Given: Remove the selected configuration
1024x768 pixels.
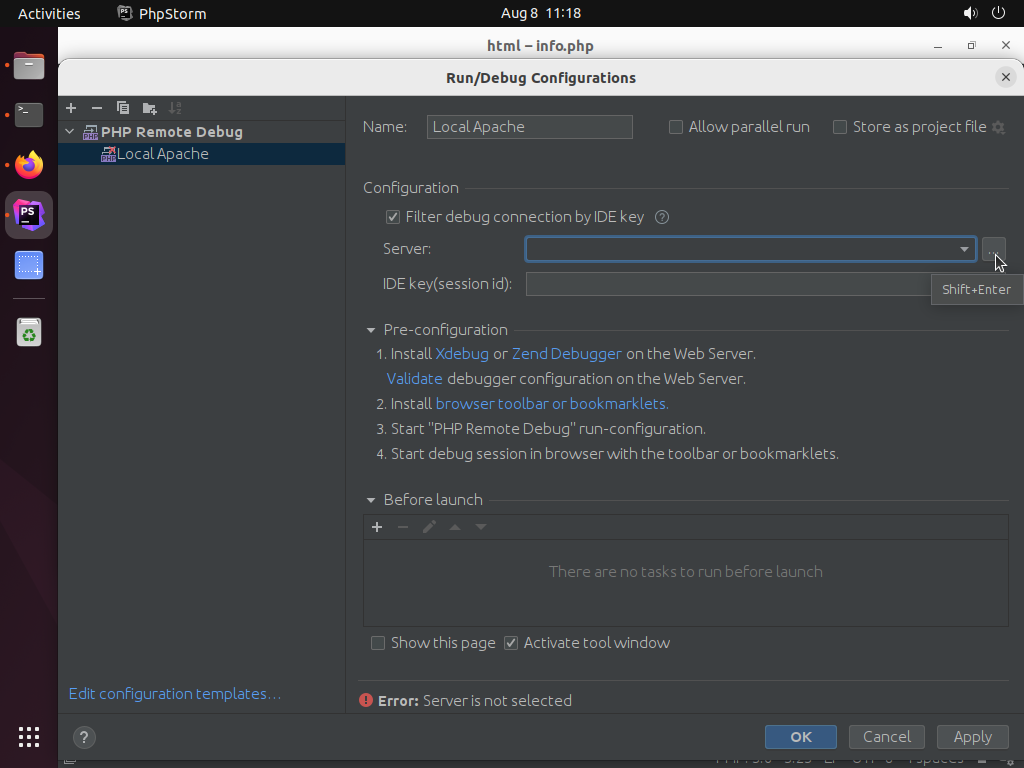Looking at the screenshot, I should pos(97,108).
